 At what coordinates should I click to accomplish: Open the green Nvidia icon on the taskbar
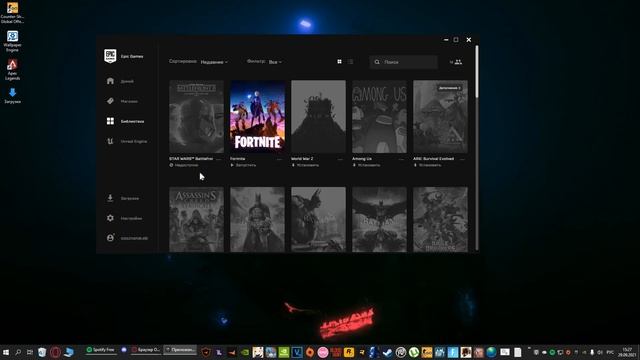pos(284,352)
